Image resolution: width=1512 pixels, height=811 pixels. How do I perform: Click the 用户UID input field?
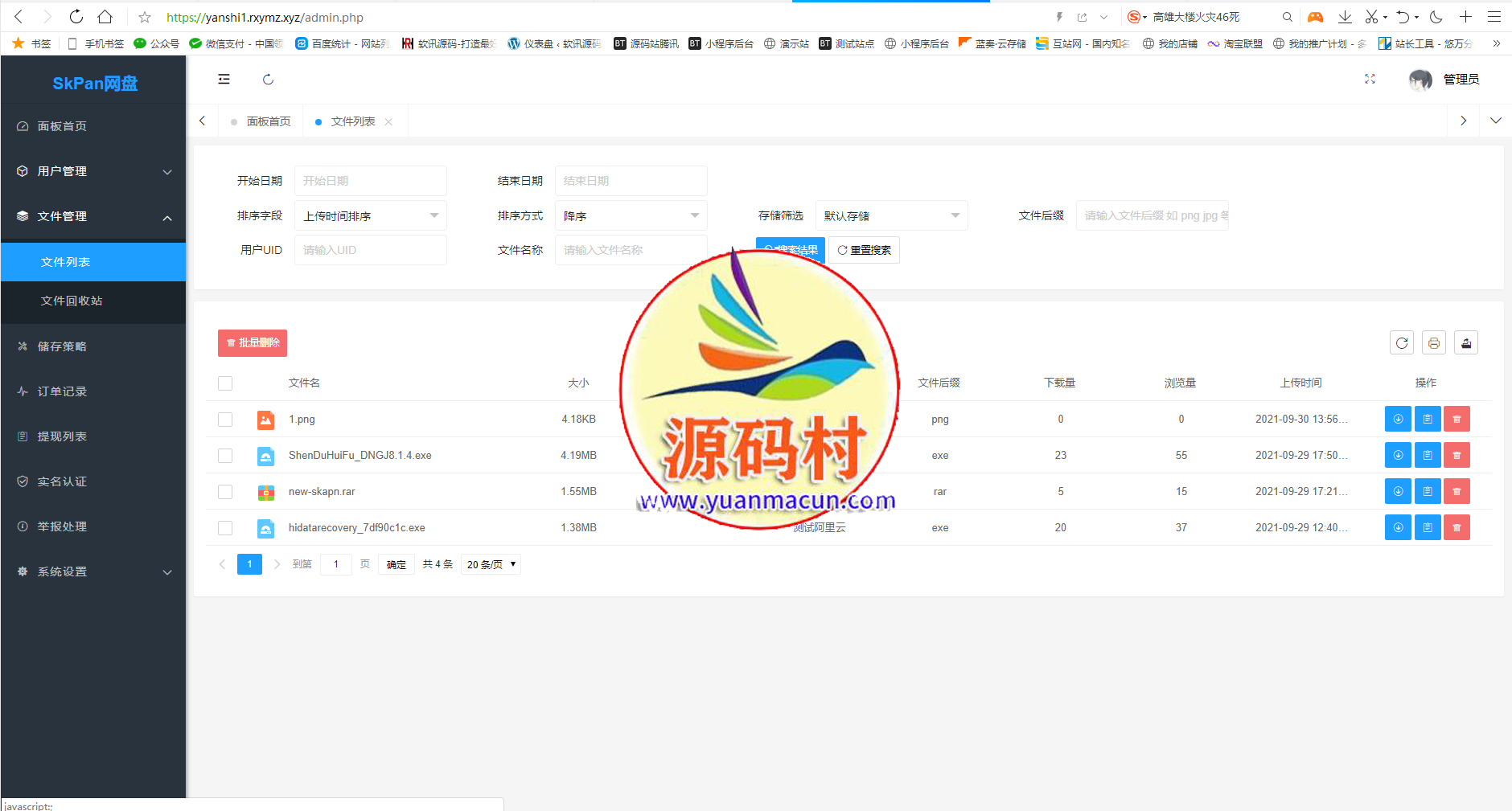pos(370,250)
